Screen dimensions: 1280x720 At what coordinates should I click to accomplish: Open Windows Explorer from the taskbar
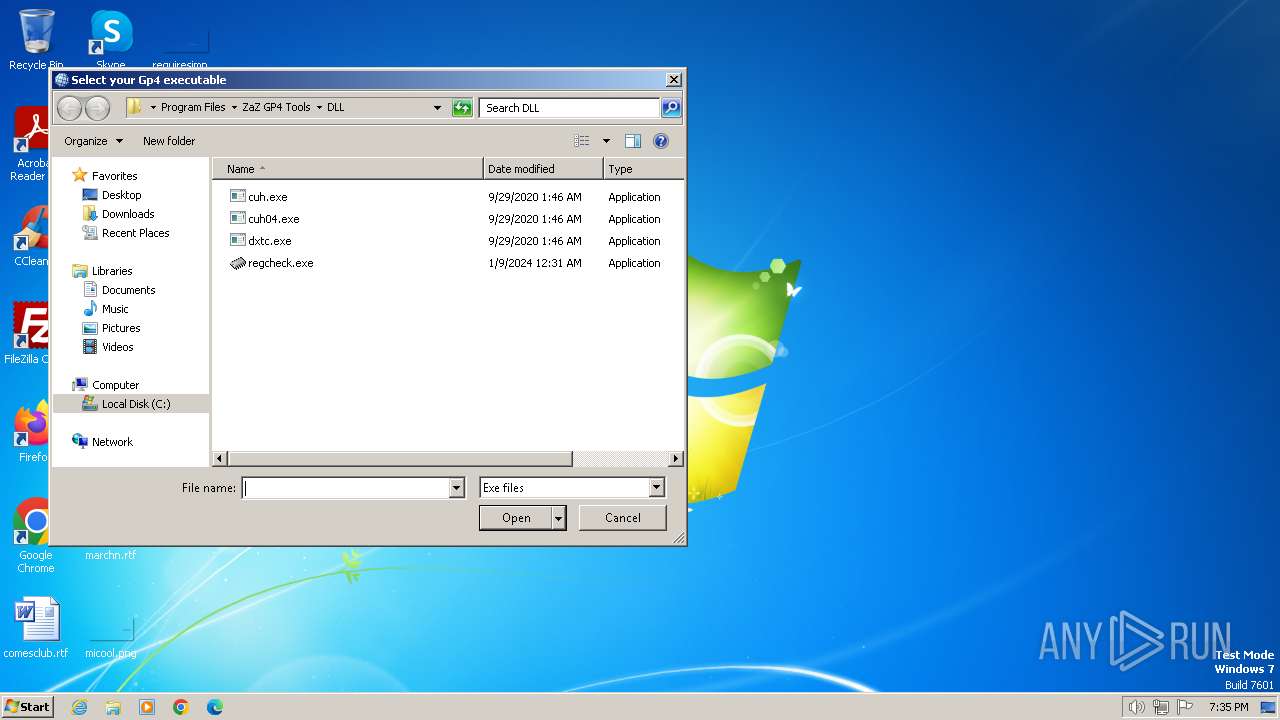[113, 707]
